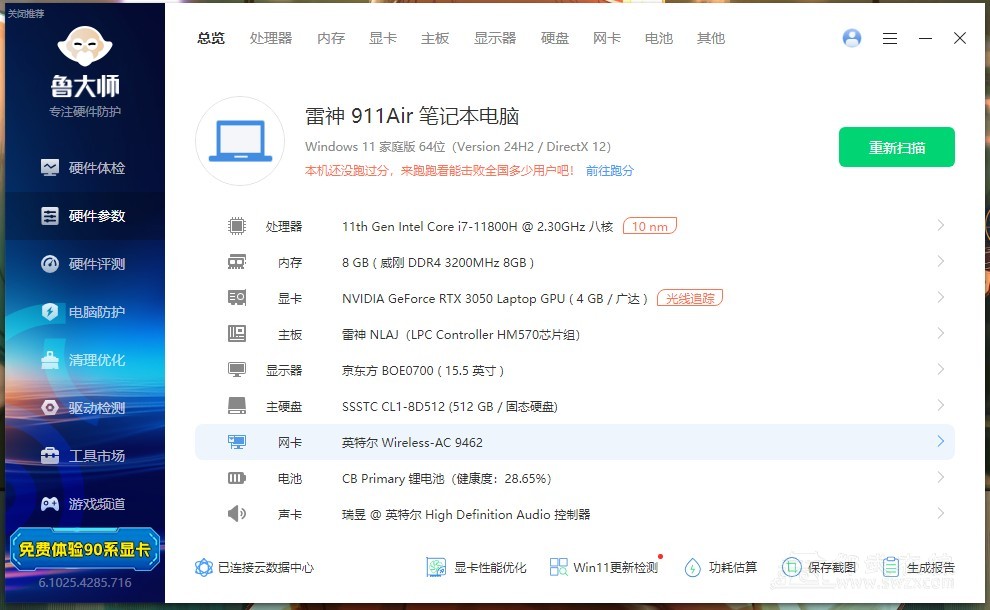
Task: Click Win11更新检测 at the bottom
Action: 604,567
